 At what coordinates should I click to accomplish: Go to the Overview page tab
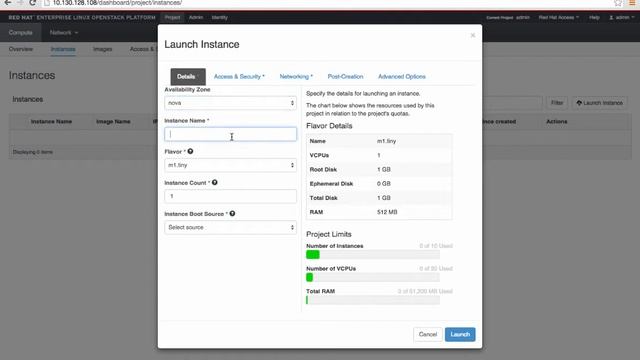[x=21, y=49]
